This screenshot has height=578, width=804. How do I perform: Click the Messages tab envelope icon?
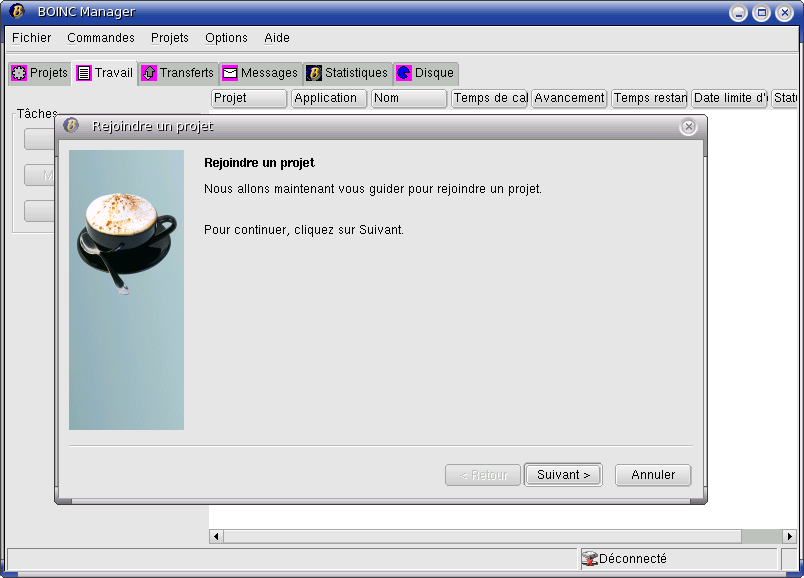click(x=230, y=73)
